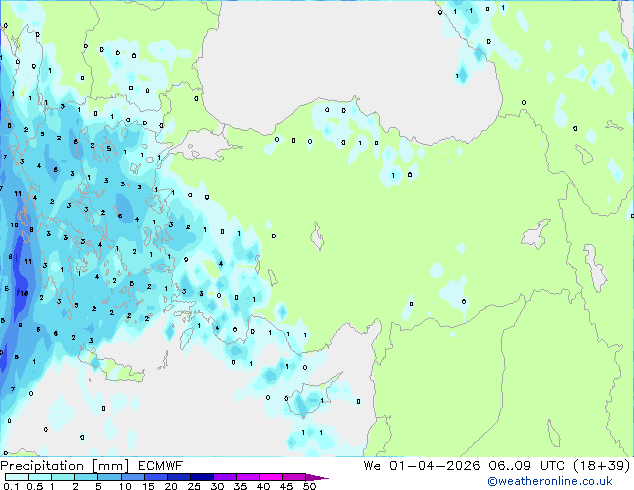The height and width of the screenshot is (490, 634).
Task: Click the legend label '0.1'
Action: [11, 486]
